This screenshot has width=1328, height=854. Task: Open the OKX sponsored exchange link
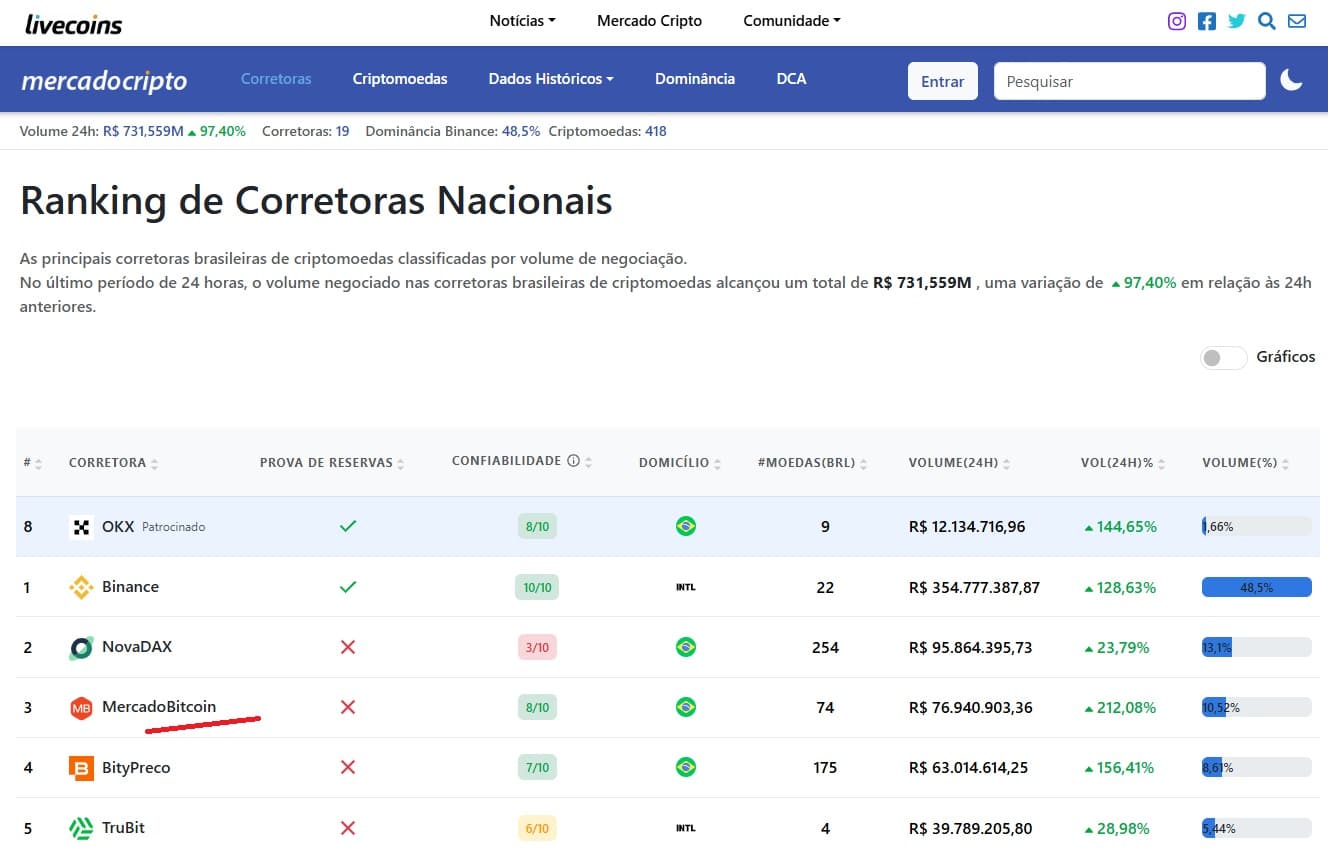pyautogui.click(x=118, y=526)
